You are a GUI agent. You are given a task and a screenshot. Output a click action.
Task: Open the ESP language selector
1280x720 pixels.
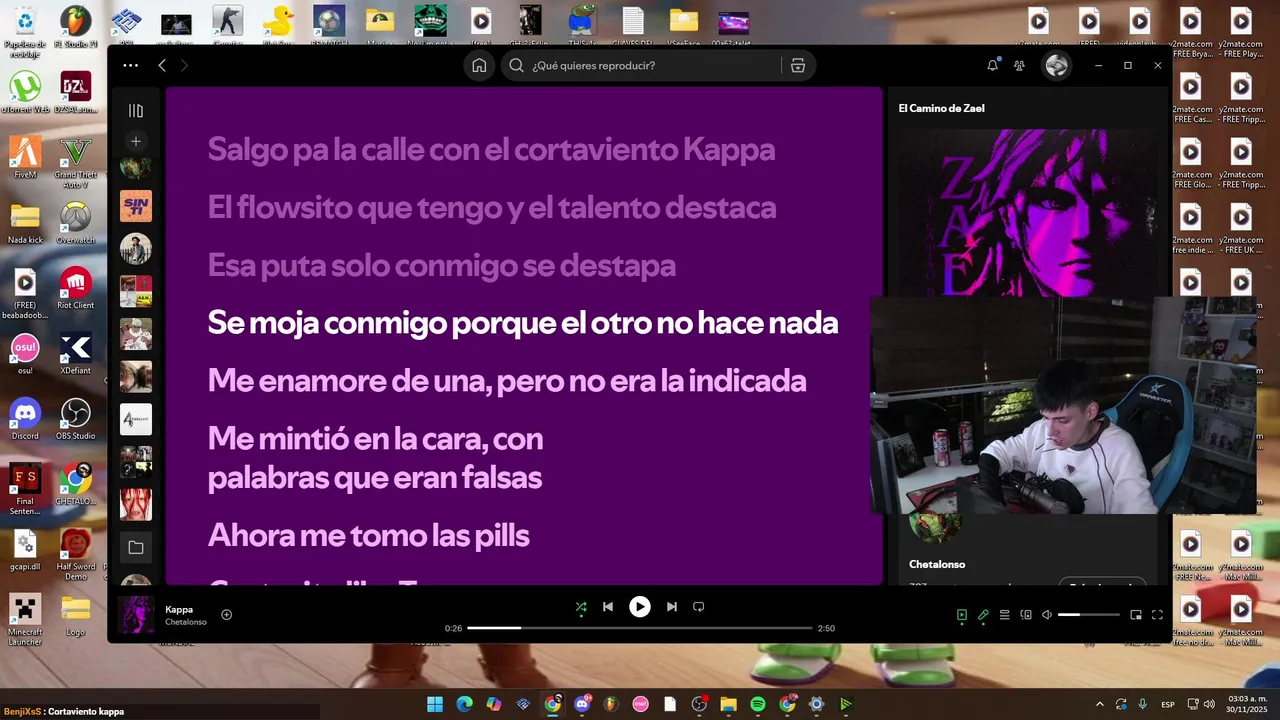pos(1166,704)
